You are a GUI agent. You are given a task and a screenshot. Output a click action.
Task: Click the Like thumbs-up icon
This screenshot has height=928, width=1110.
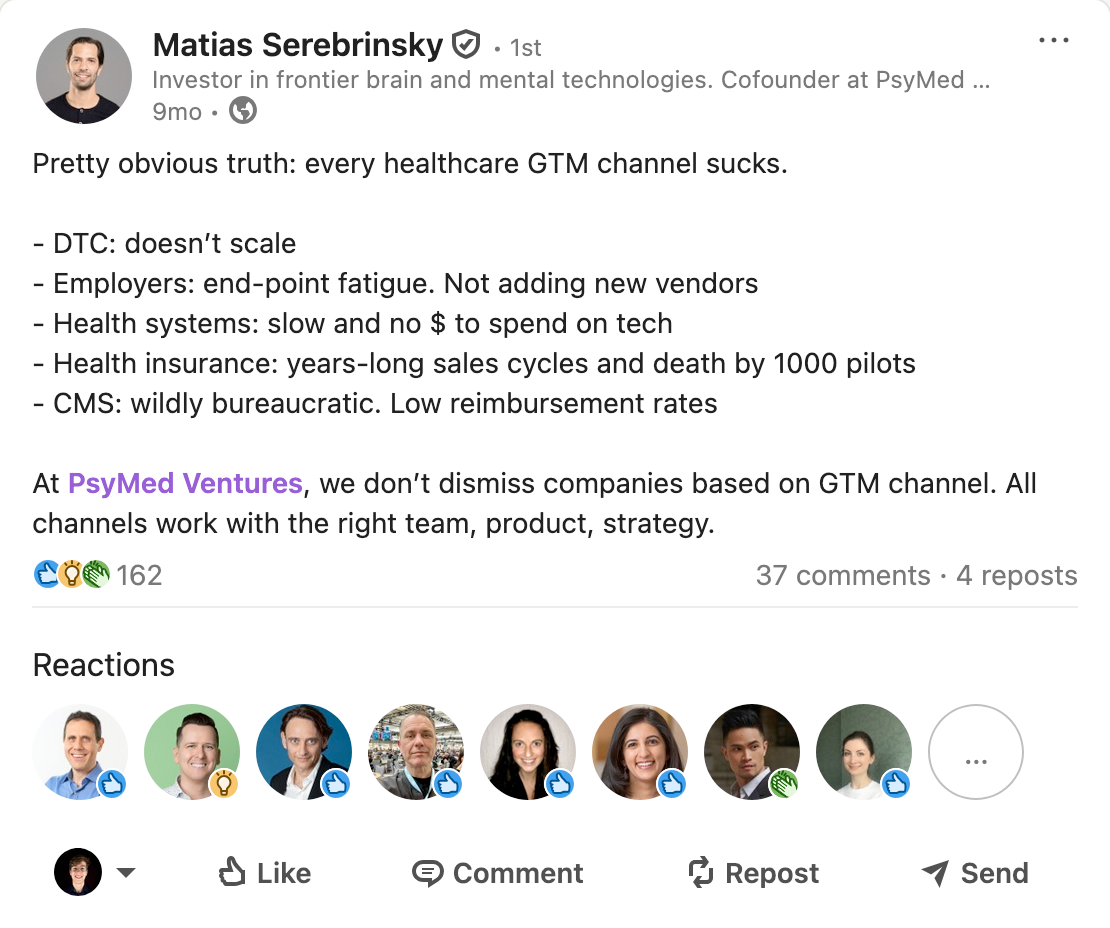coord(232,873)
